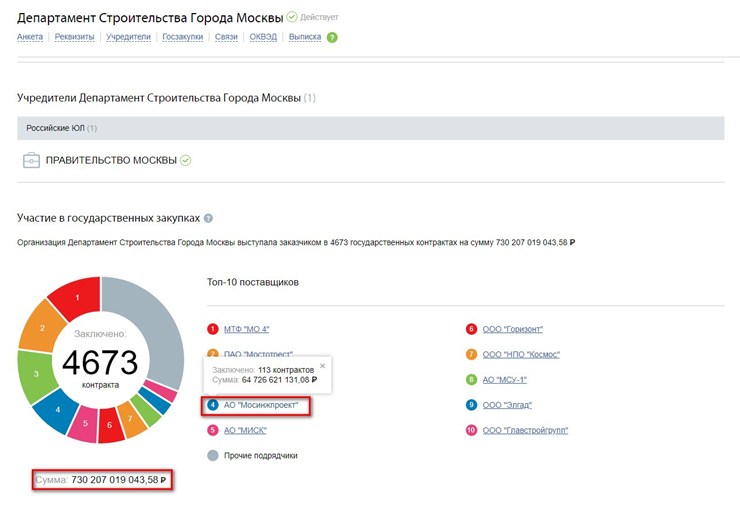Open supplier АО "Мосинжпроект"

261,405
